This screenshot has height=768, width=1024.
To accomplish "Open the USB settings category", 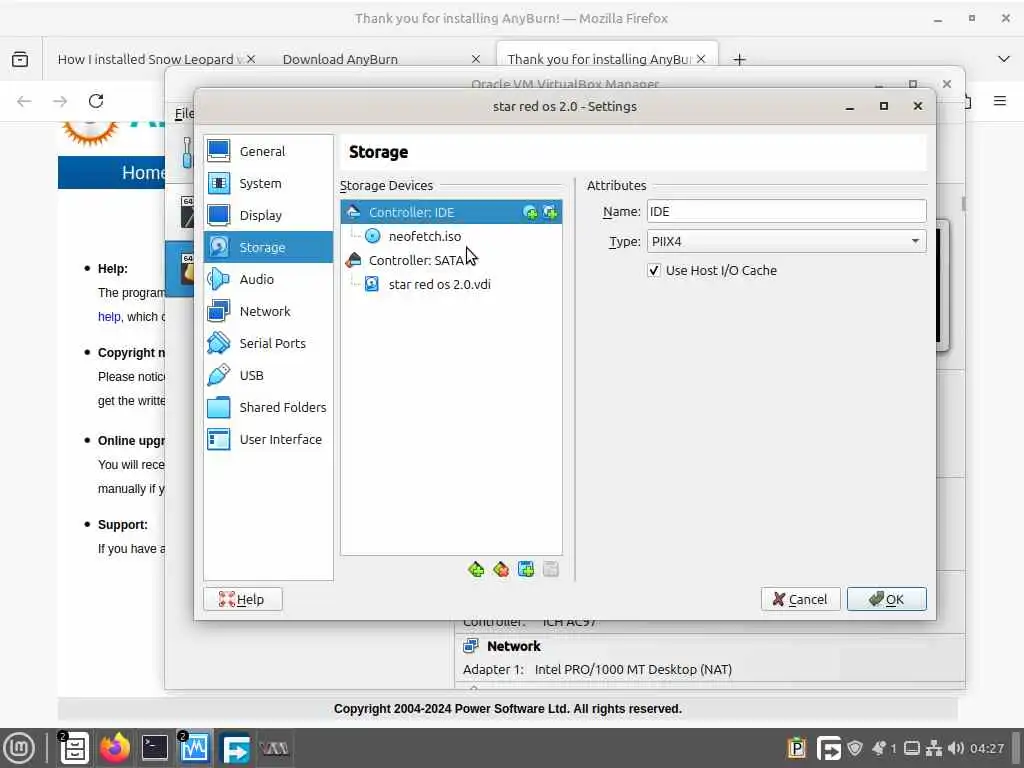I will point(268,376).
